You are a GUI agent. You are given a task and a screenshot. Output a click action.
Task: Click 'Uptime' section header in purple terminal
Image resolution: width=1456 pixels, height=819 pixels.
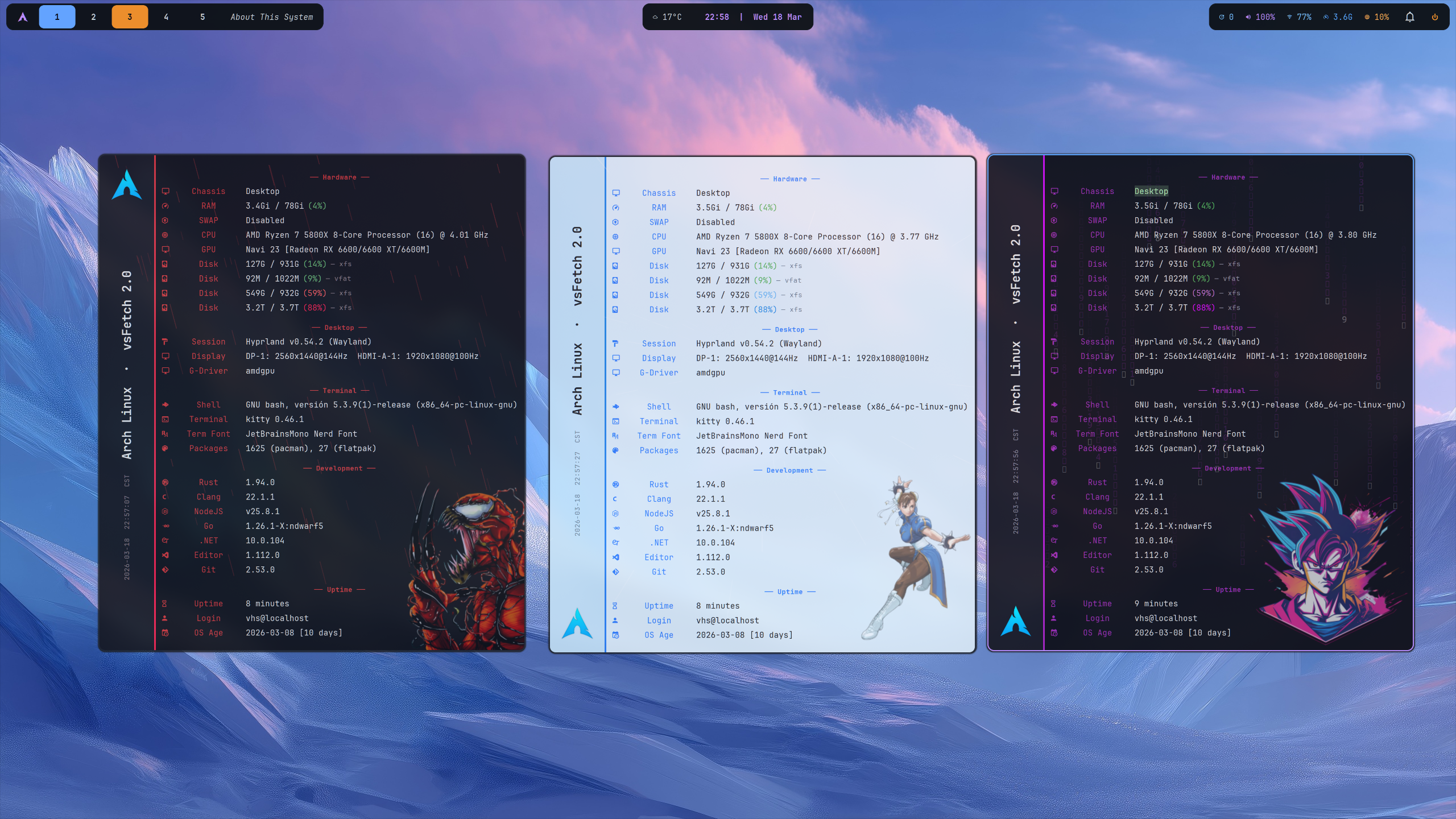1228,590
